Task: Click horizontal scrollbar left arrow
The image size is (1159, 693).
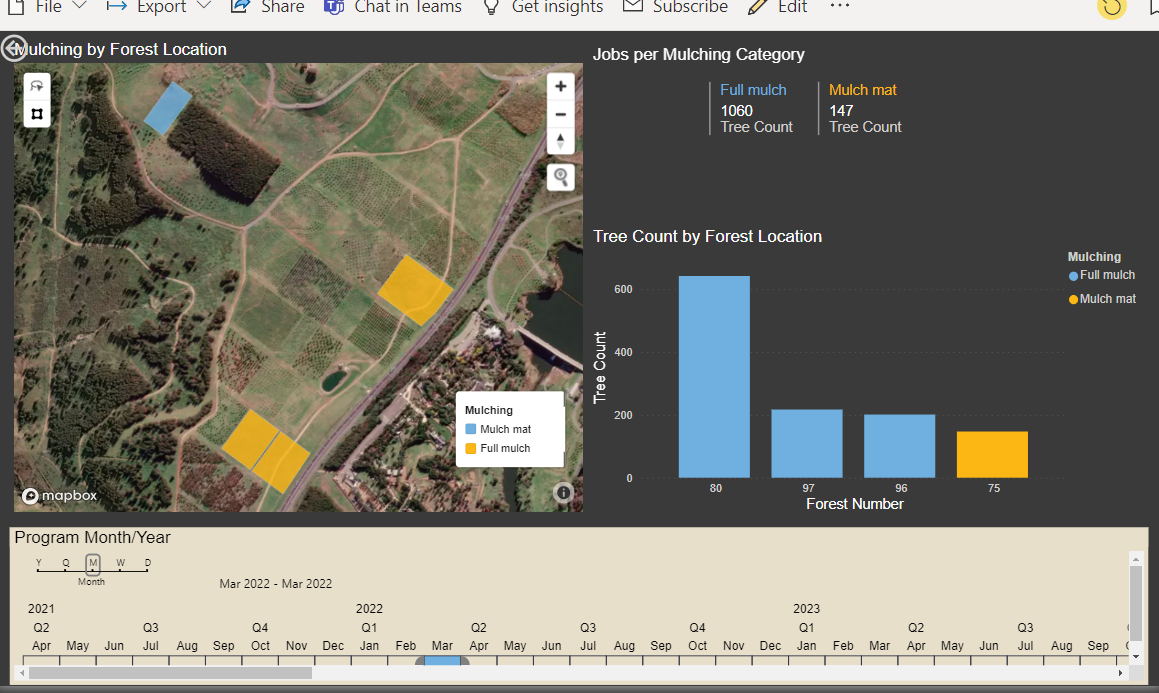Action: (x=22, y=673)
